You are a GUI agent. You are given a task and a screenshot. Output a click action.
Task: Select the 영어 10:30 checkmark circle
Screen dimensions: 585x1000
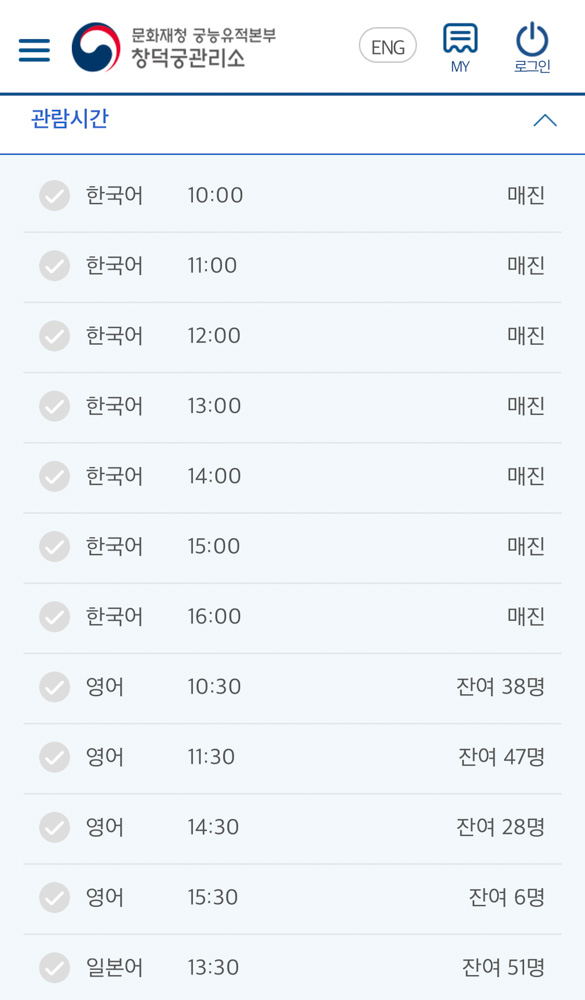[54, 687]
